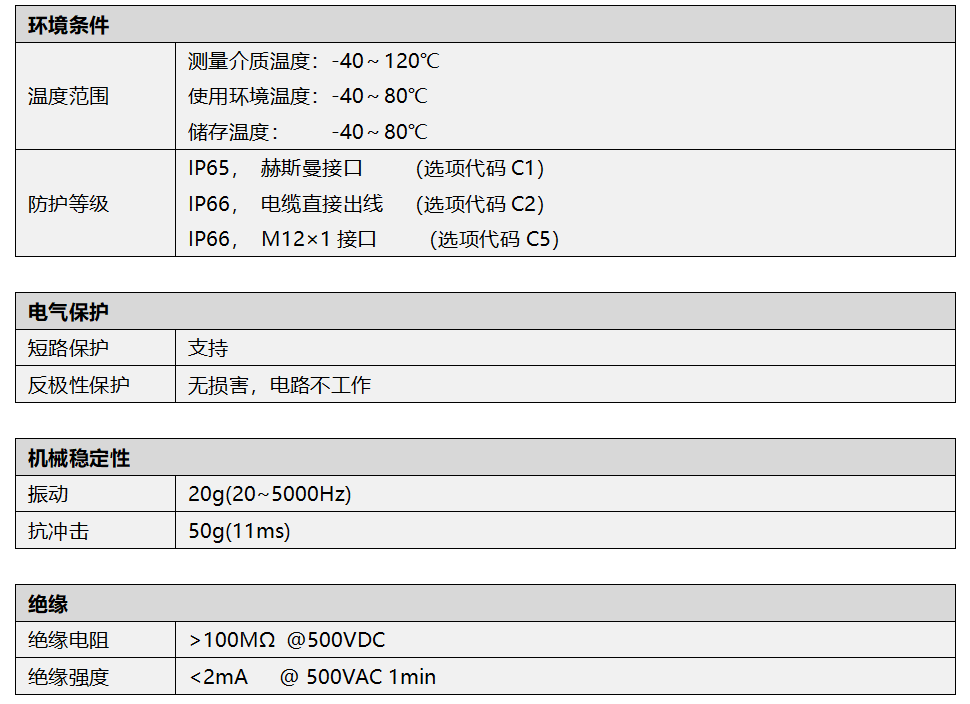This screenshot has width=970, height=704.
Task: Click the 50g(11ms) shock value
Action: [239, 531]
